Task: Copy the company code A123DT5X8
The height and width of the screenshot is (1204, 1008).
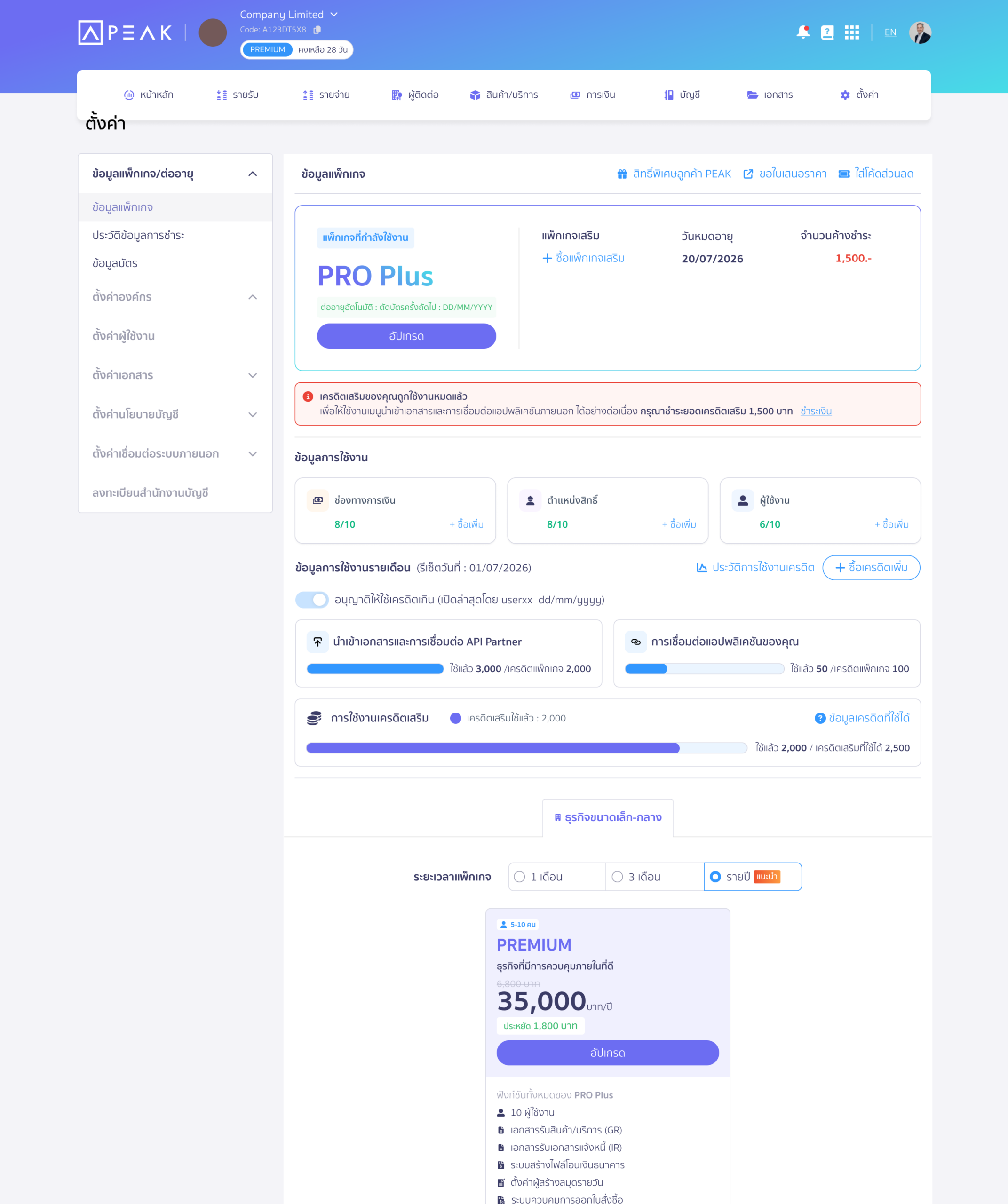Action: pos(317,29)
